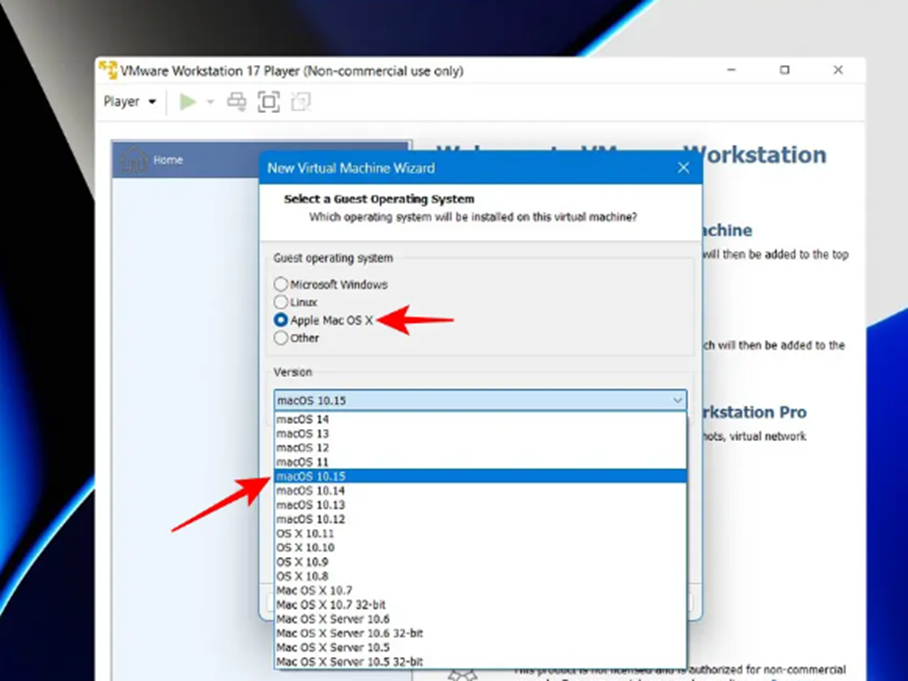Pick Mac OS X Server 10.5 32-bit entry
The height and width of the screenshot is (681, 908).
pyautogui.click(x=480, y=661)
